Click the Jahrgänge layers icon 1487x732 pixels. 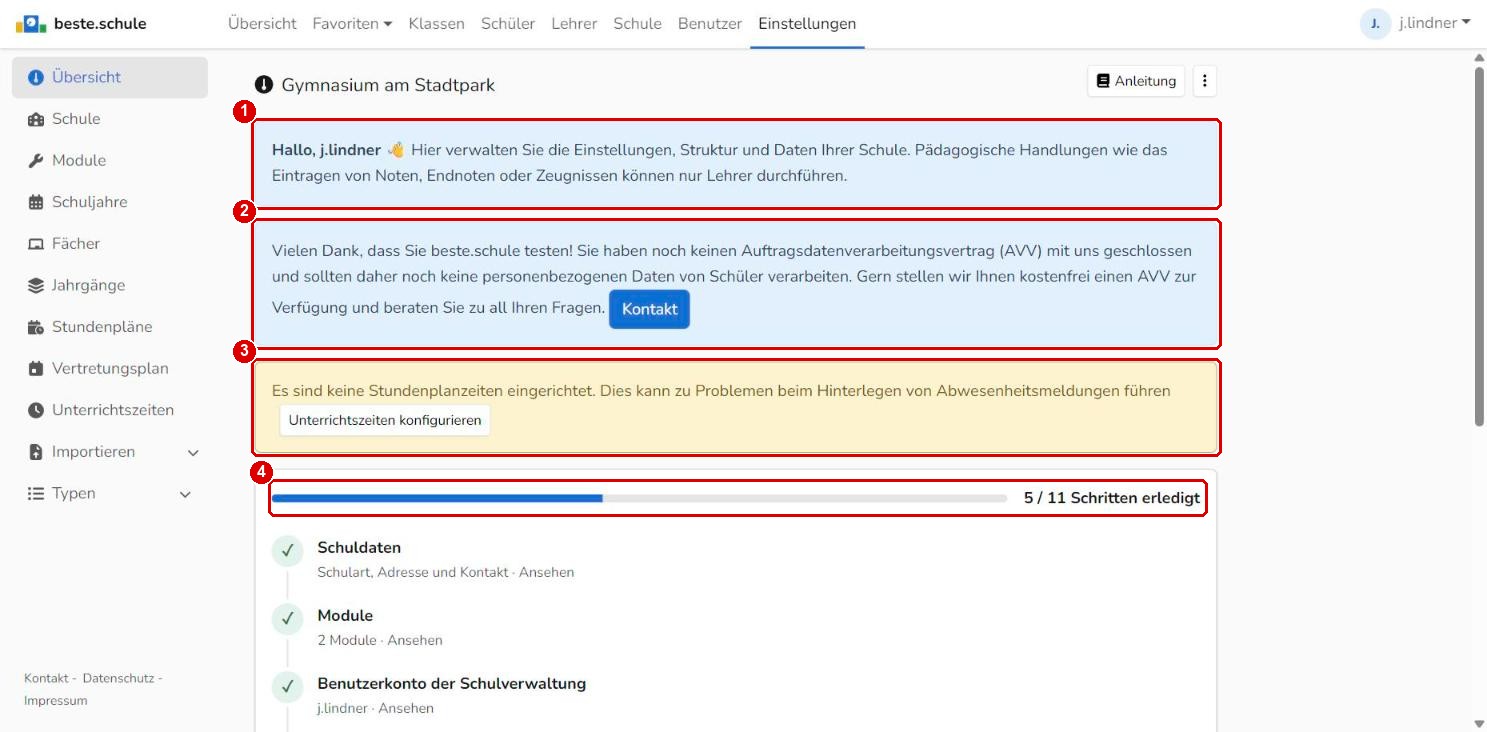36,286
